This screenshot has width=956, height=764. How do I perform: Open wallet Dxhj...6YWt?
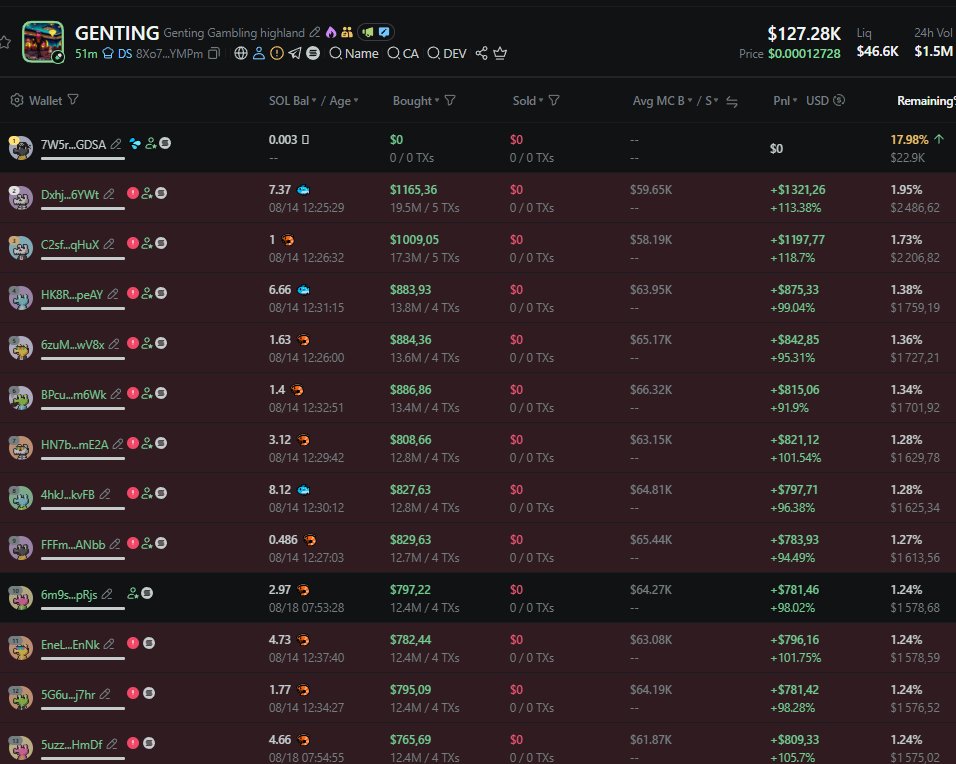[x=70, y=195]
